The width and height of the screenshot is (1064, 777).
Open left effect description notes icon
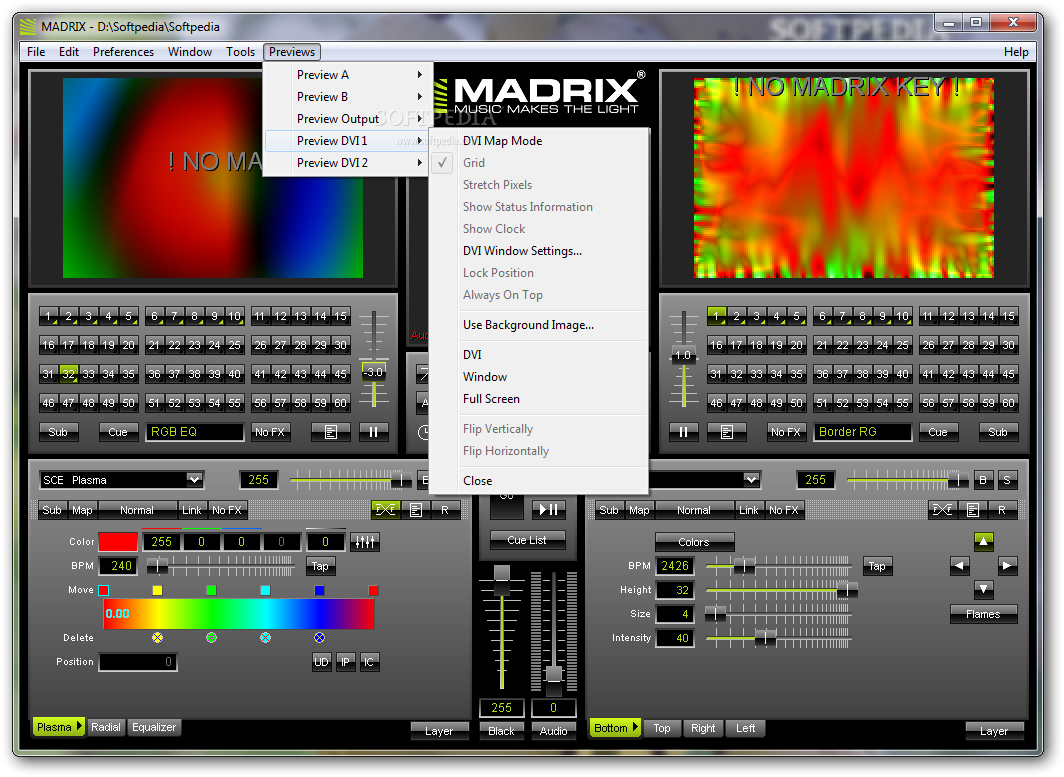click(x=416, y=510)
